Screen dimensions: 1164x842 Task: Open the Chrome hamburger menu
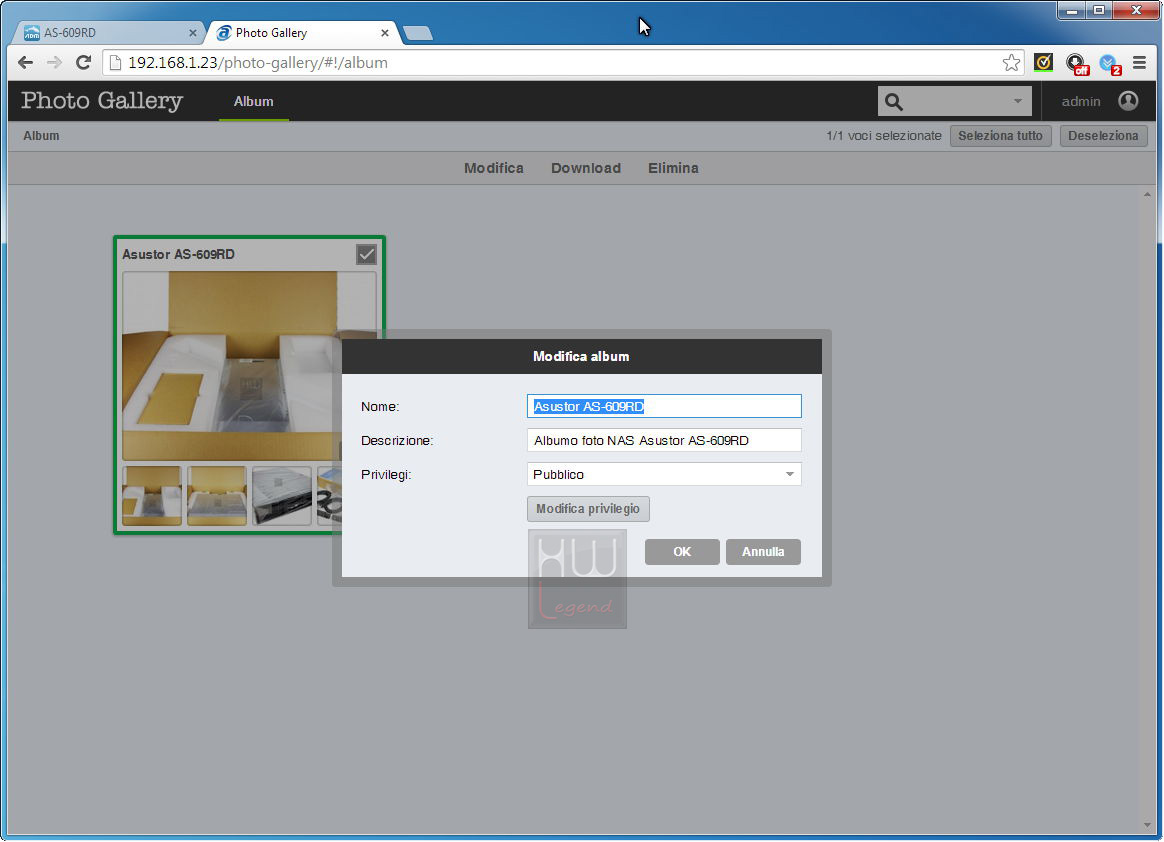[x=1140, y=62]
